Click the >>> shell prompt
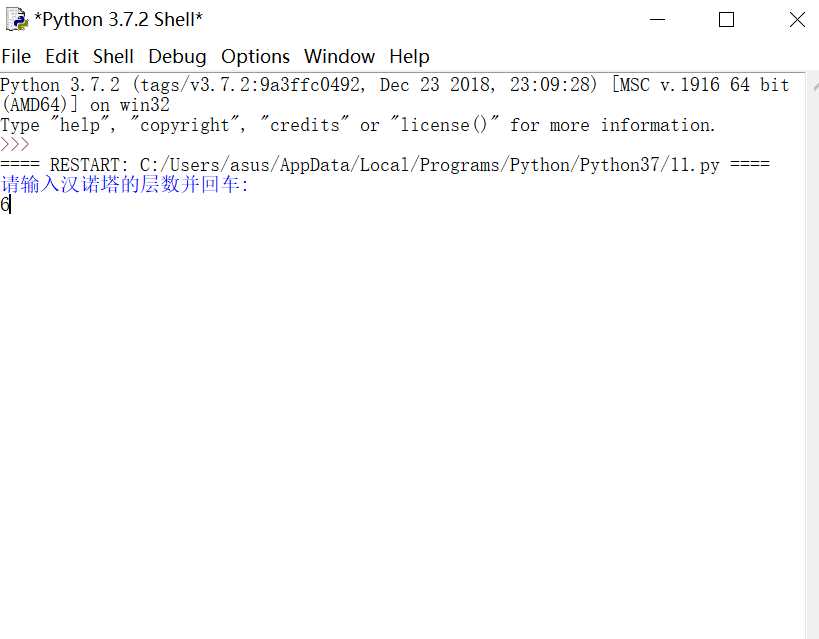 [x=15, y=145]
